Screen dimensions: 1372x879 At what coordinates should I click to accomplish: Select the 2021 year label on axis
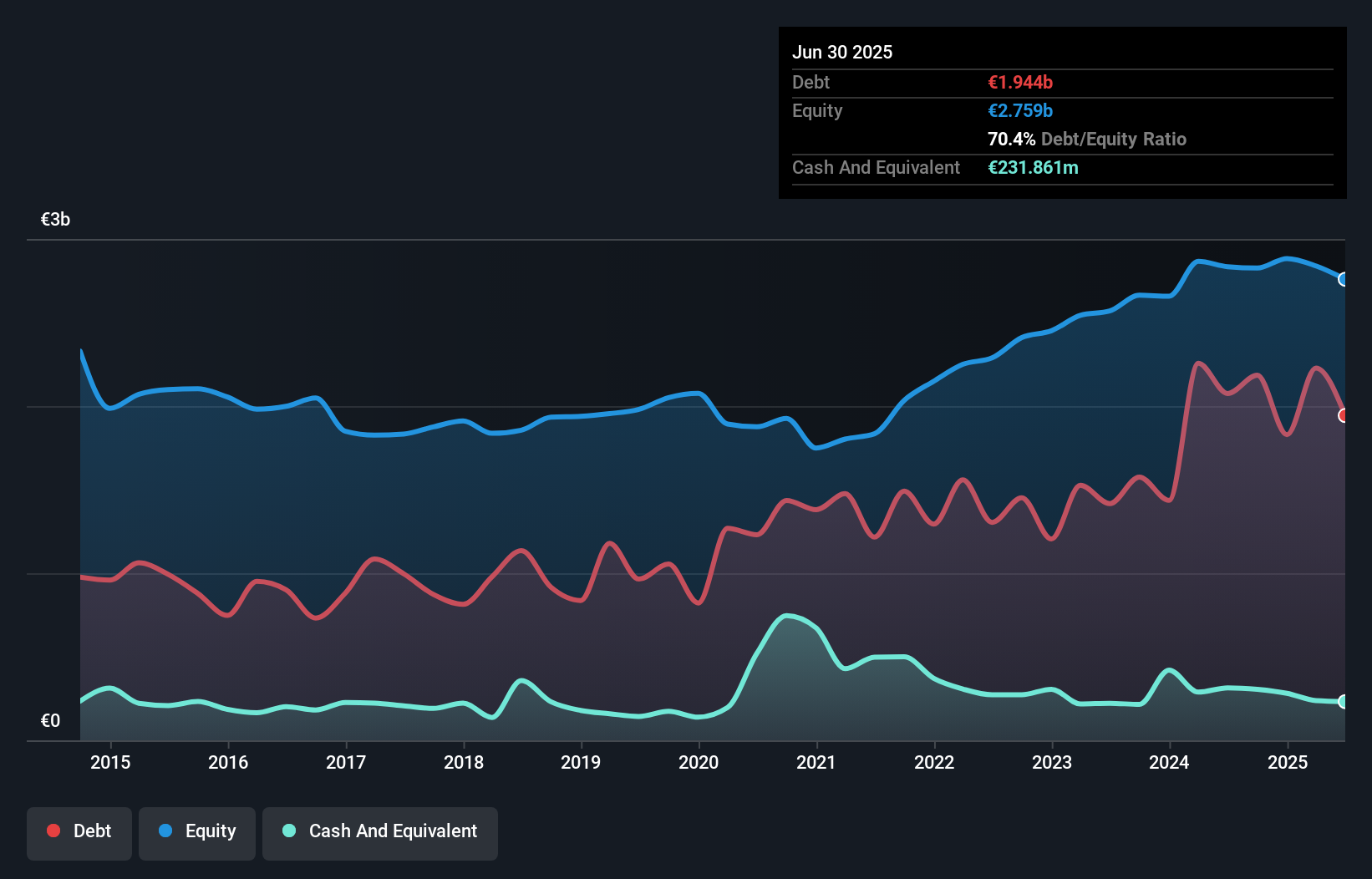(x=818, y=762)
